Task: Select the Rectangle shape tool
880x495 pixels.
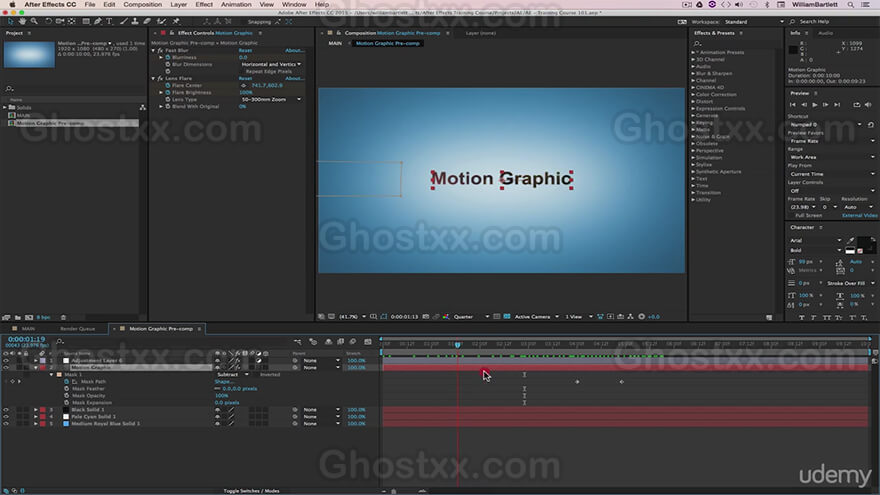Action: [x=86, y=21]
